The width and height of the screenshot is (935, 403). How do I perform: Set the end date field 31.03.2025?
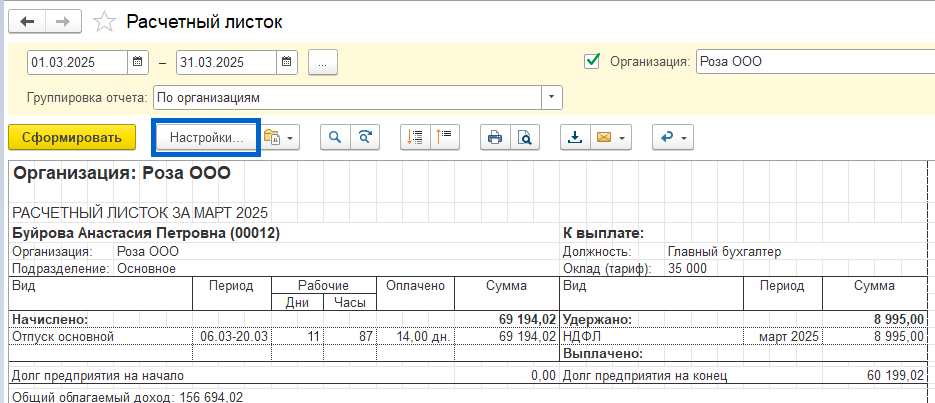(227, 62)
